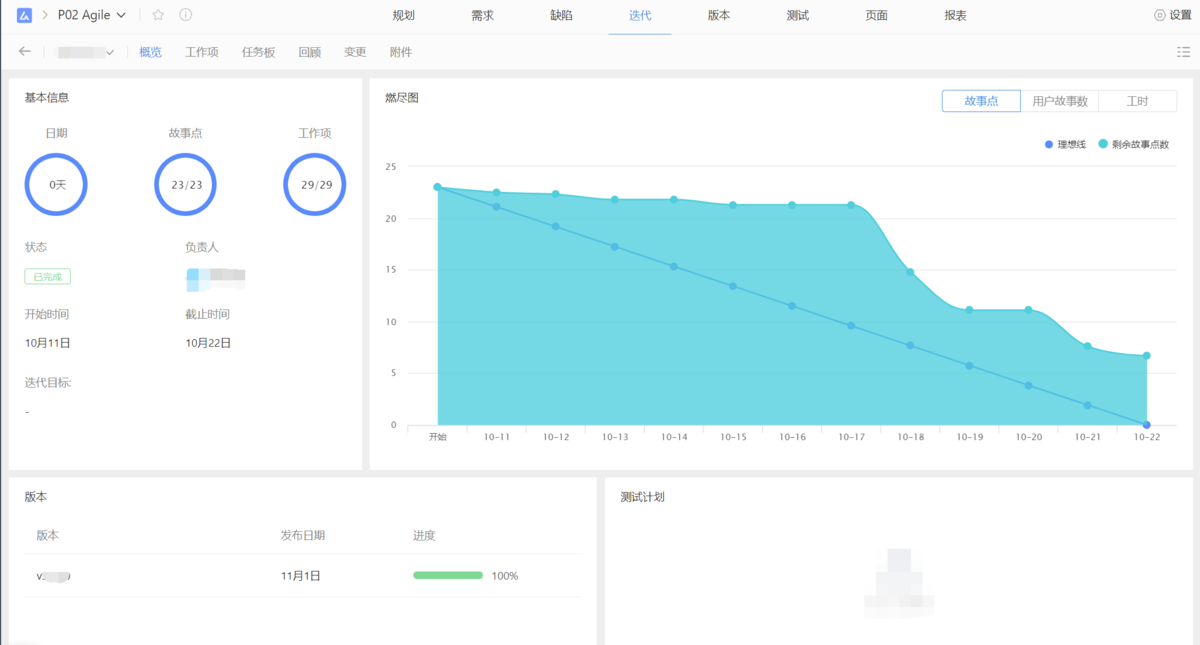
Task: Open the 回顾 tab
Action: (x=309, y=51)
